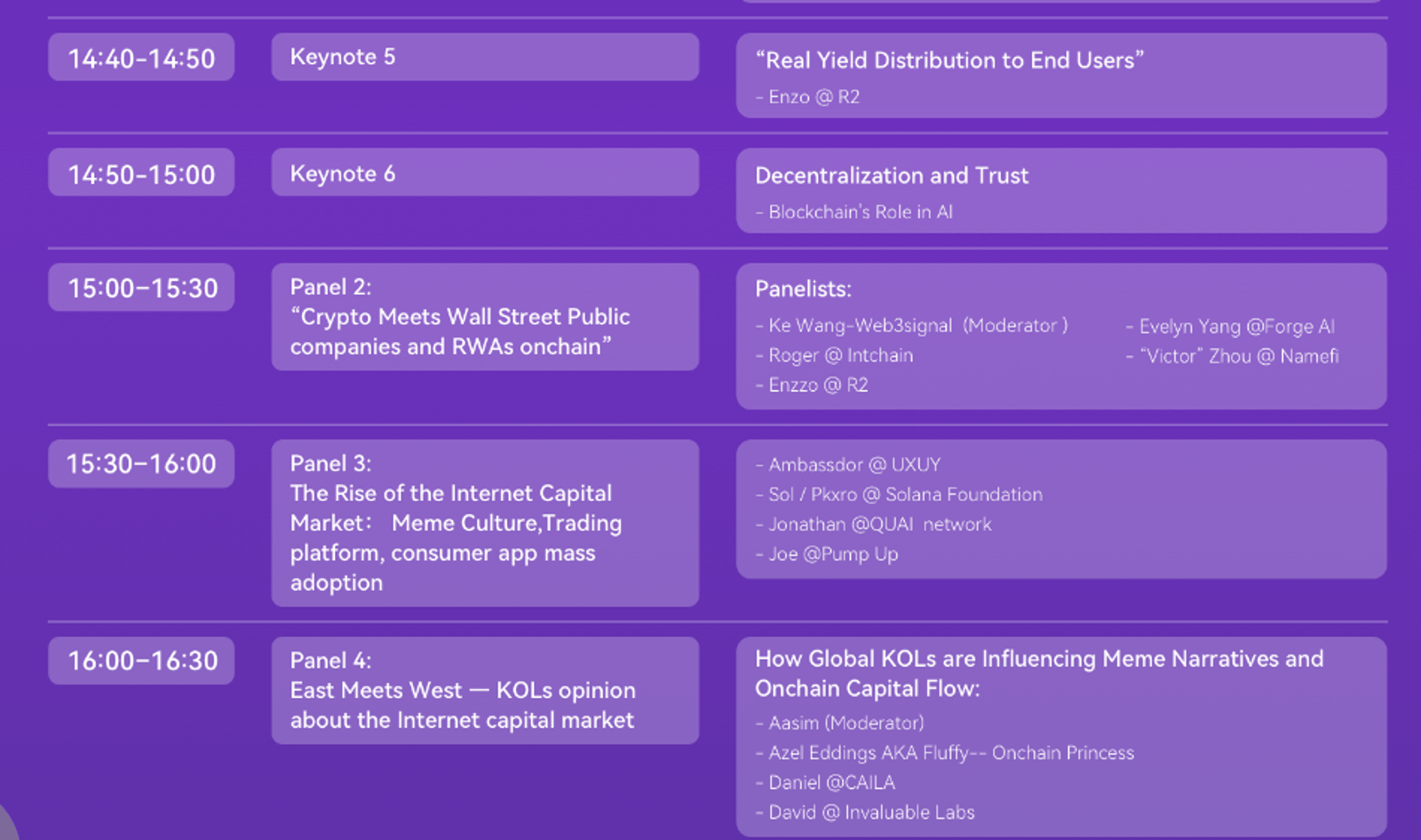Open the Keynote 5 session box

tap(485, 58)
